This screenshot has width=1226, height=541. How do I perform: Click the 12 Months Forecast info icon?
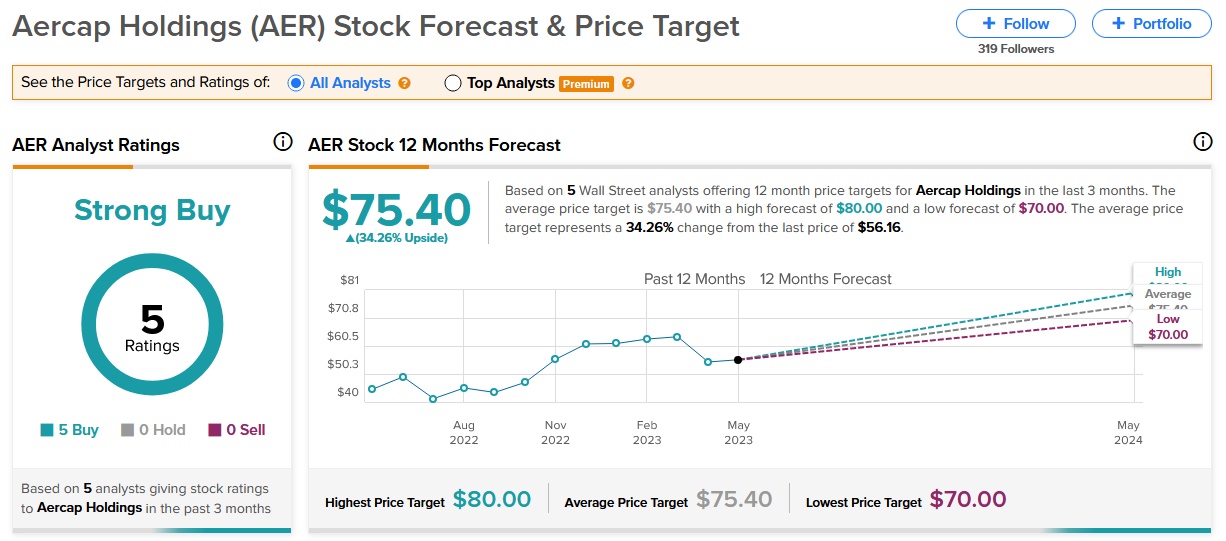tap(1203, 142)
